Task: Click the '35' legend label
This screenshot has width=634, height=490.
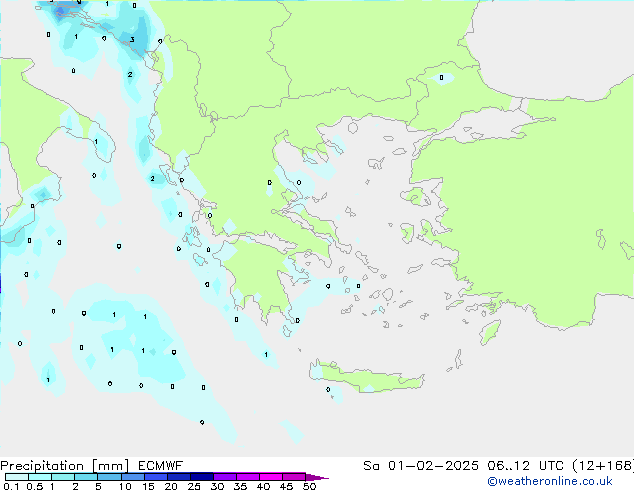Action: (240, 486)
